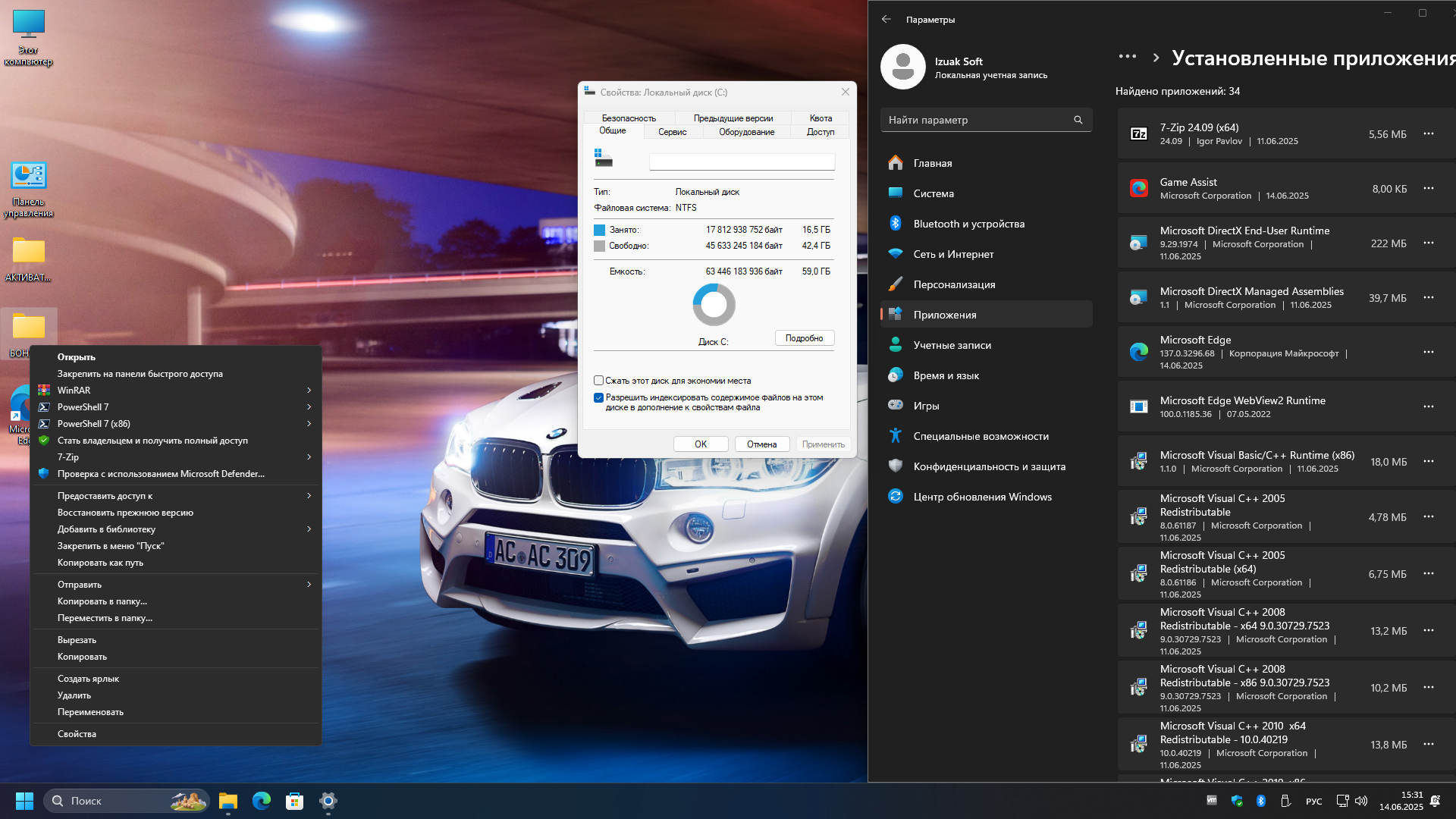Click OK in disk properties dialog

[701, 444]
